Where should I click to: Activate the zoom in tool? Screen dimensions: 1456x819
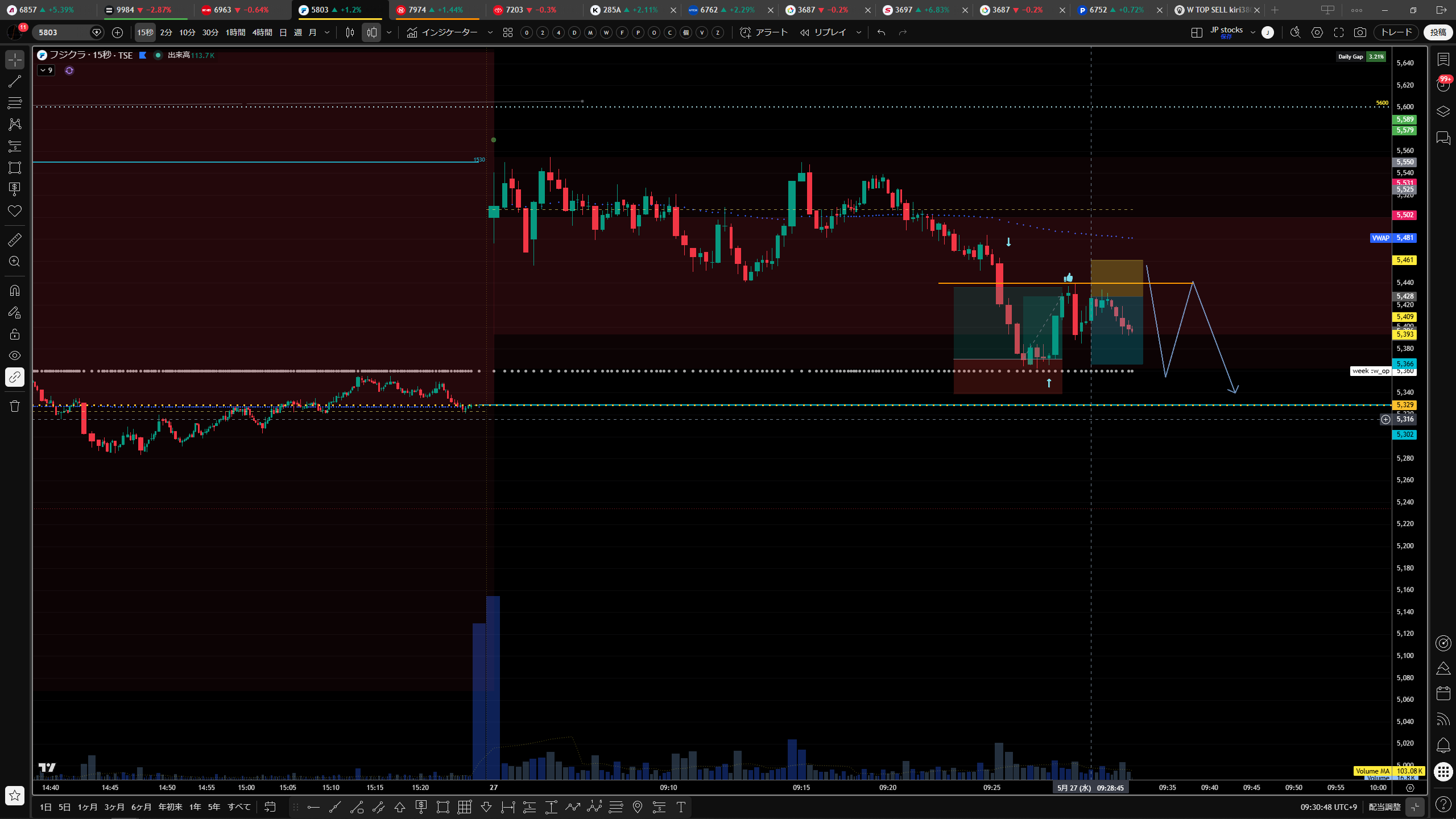click(15, 262)
